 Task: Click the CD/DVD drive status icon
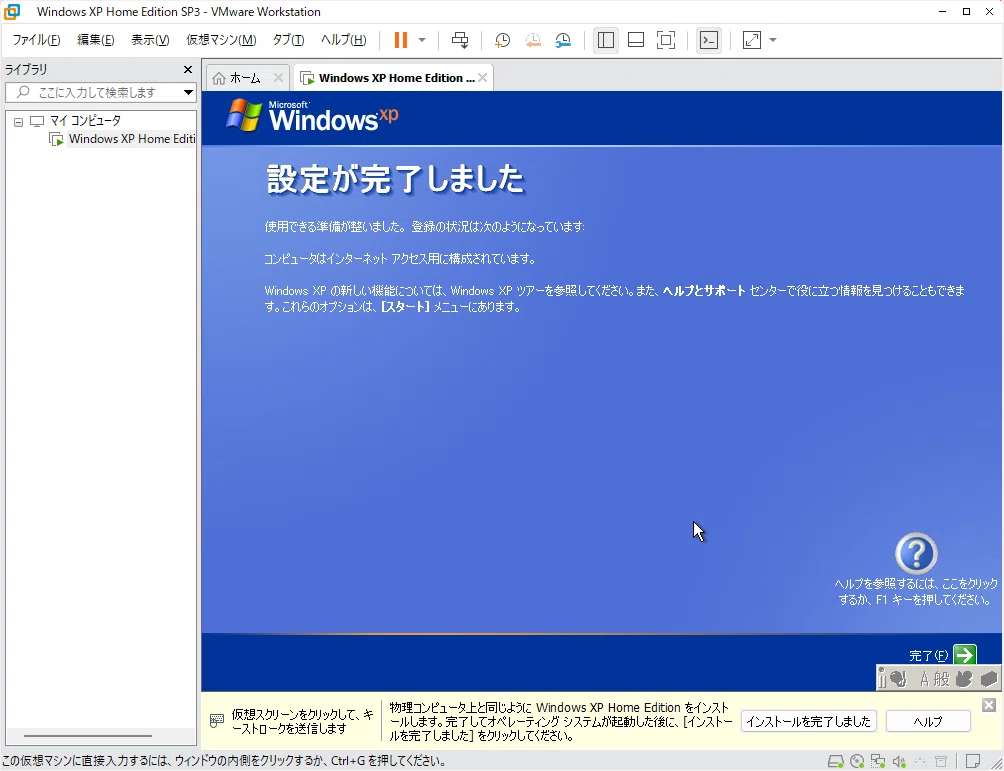pos(857,761)
